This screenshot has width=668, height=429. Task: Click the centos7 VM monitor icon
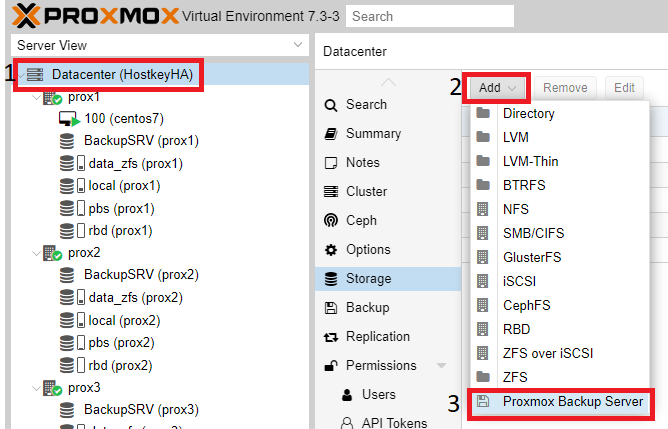coord(69,119)
